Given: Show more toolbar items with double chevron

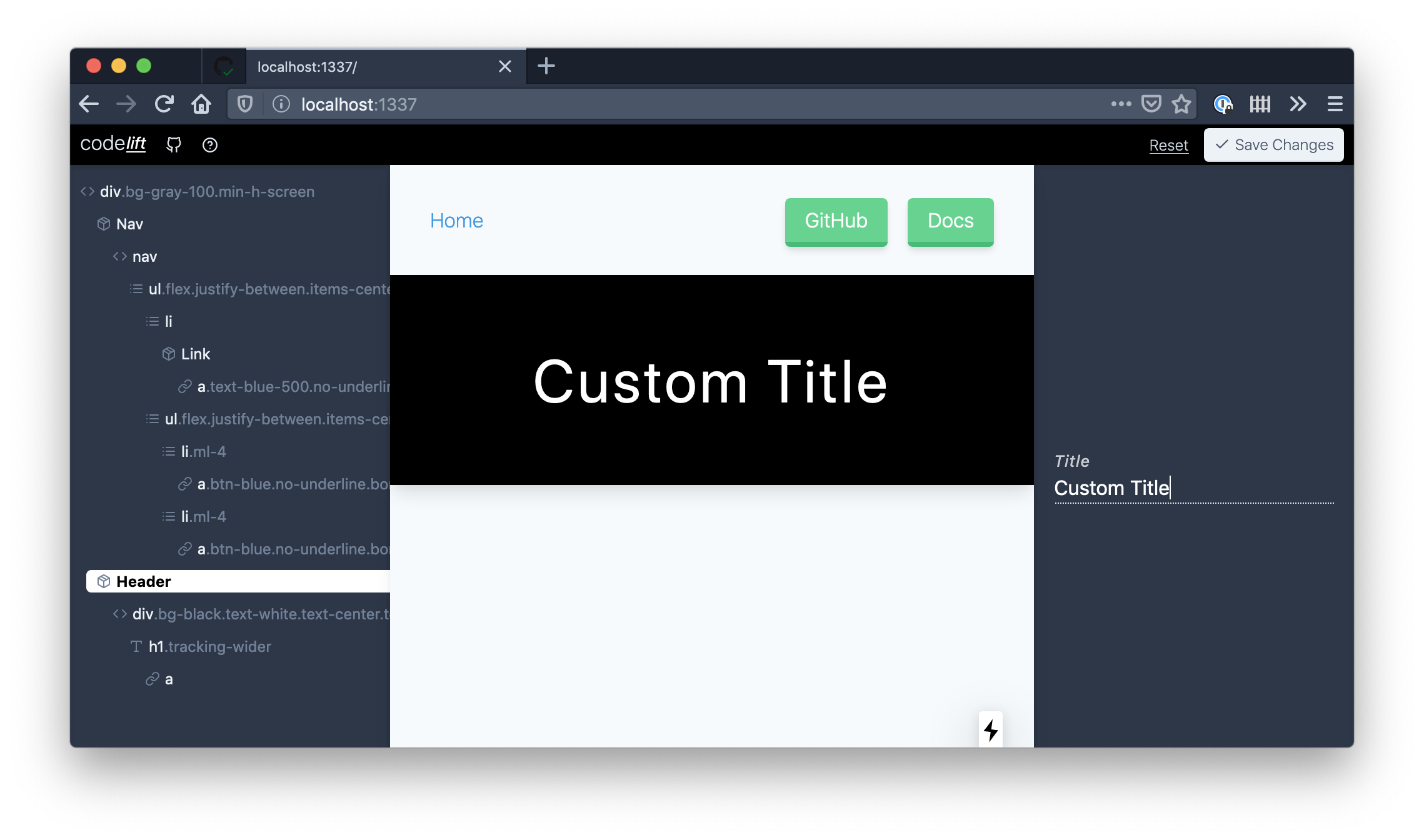Looking at the screenshot, I should pos(1298,104).
